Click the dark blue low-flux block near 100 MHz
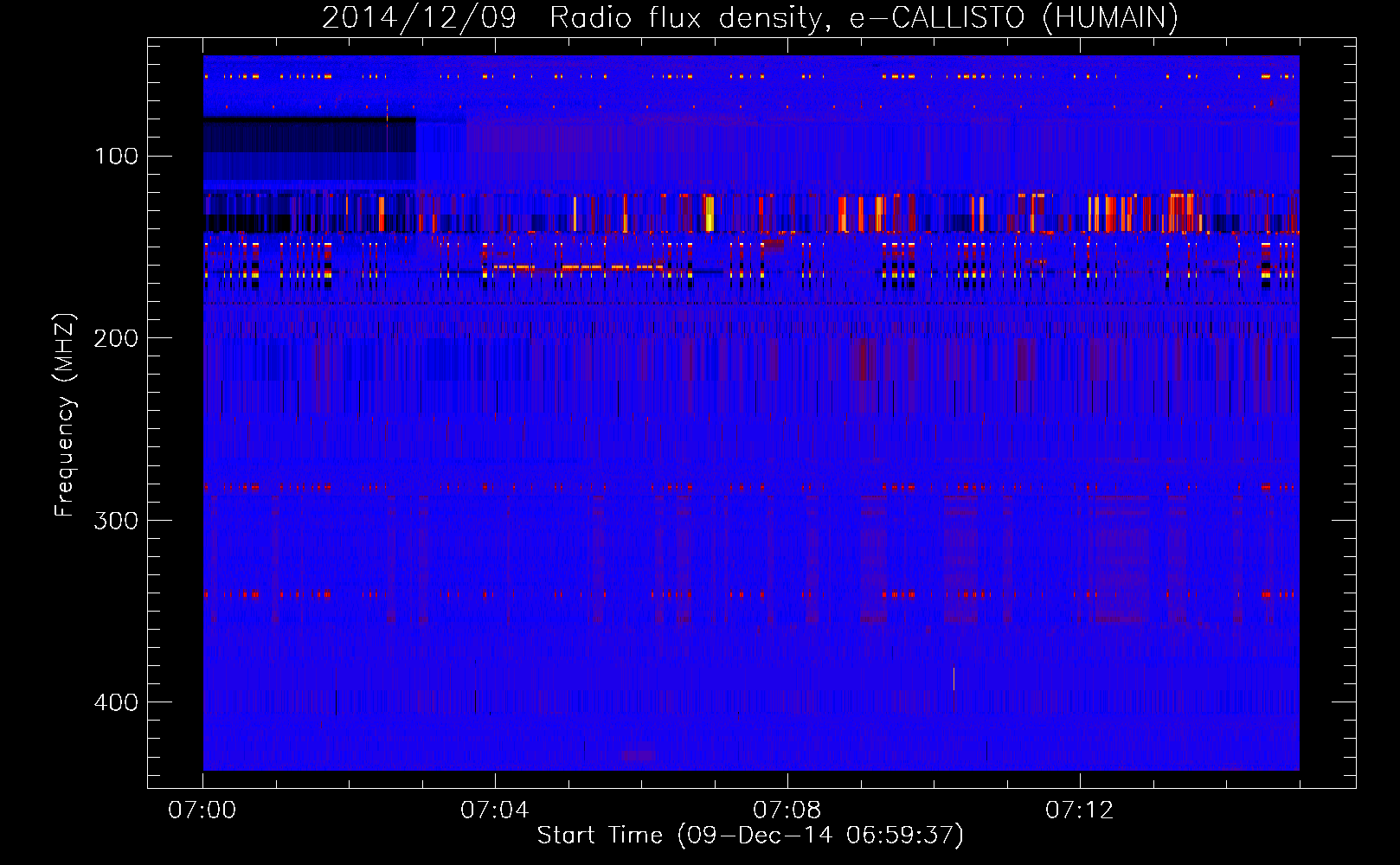Image resolution: width=1400 pixels, height=865 pixels. point(310,149)
